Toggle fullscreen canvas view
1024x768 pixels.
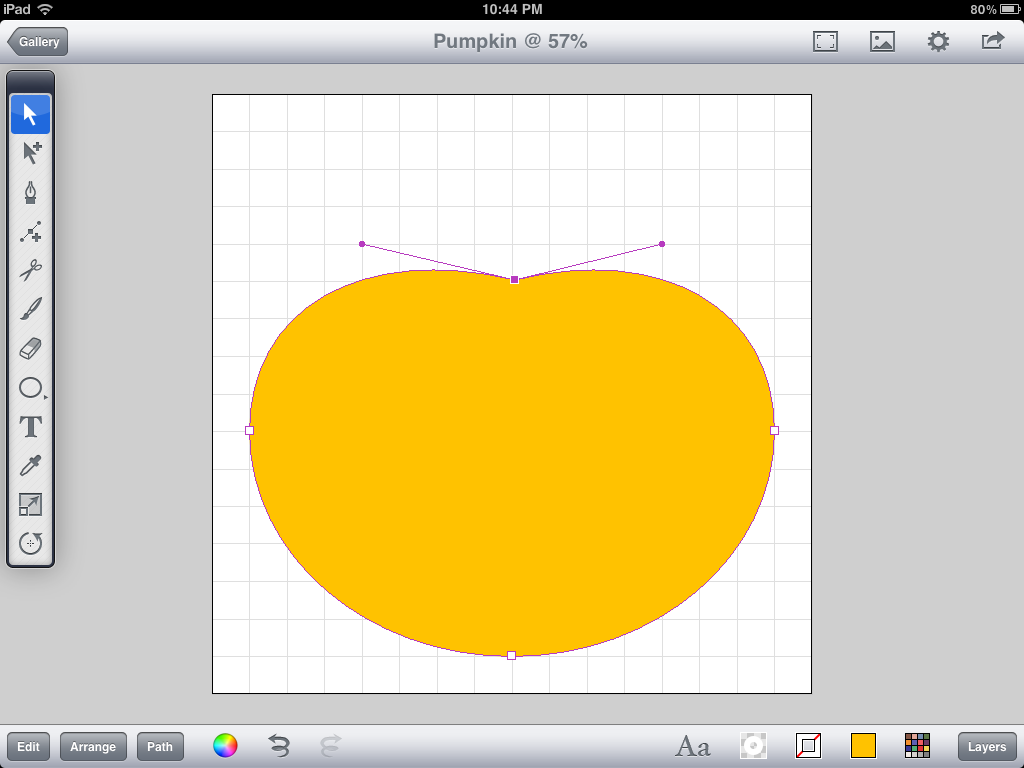tap(826, 41)
